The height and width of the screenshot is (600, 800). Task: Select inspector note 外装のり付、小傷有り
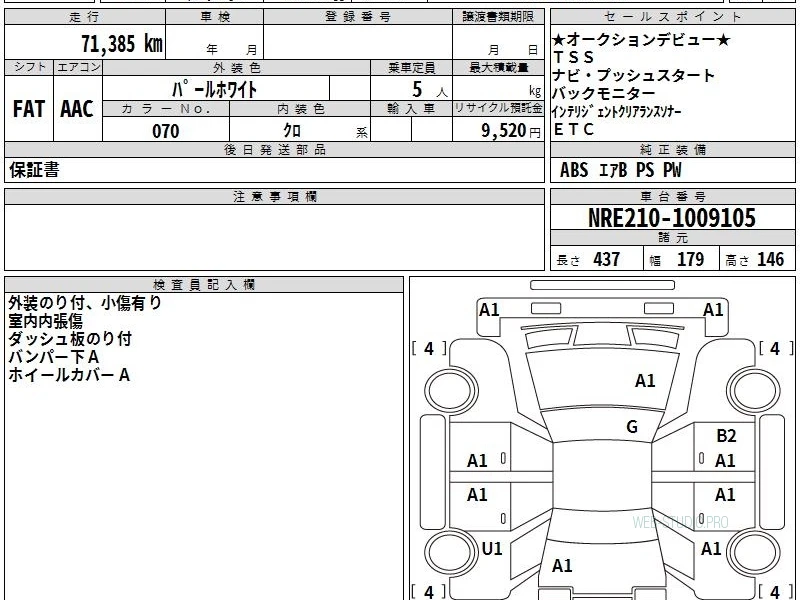[x=85, y=303]
